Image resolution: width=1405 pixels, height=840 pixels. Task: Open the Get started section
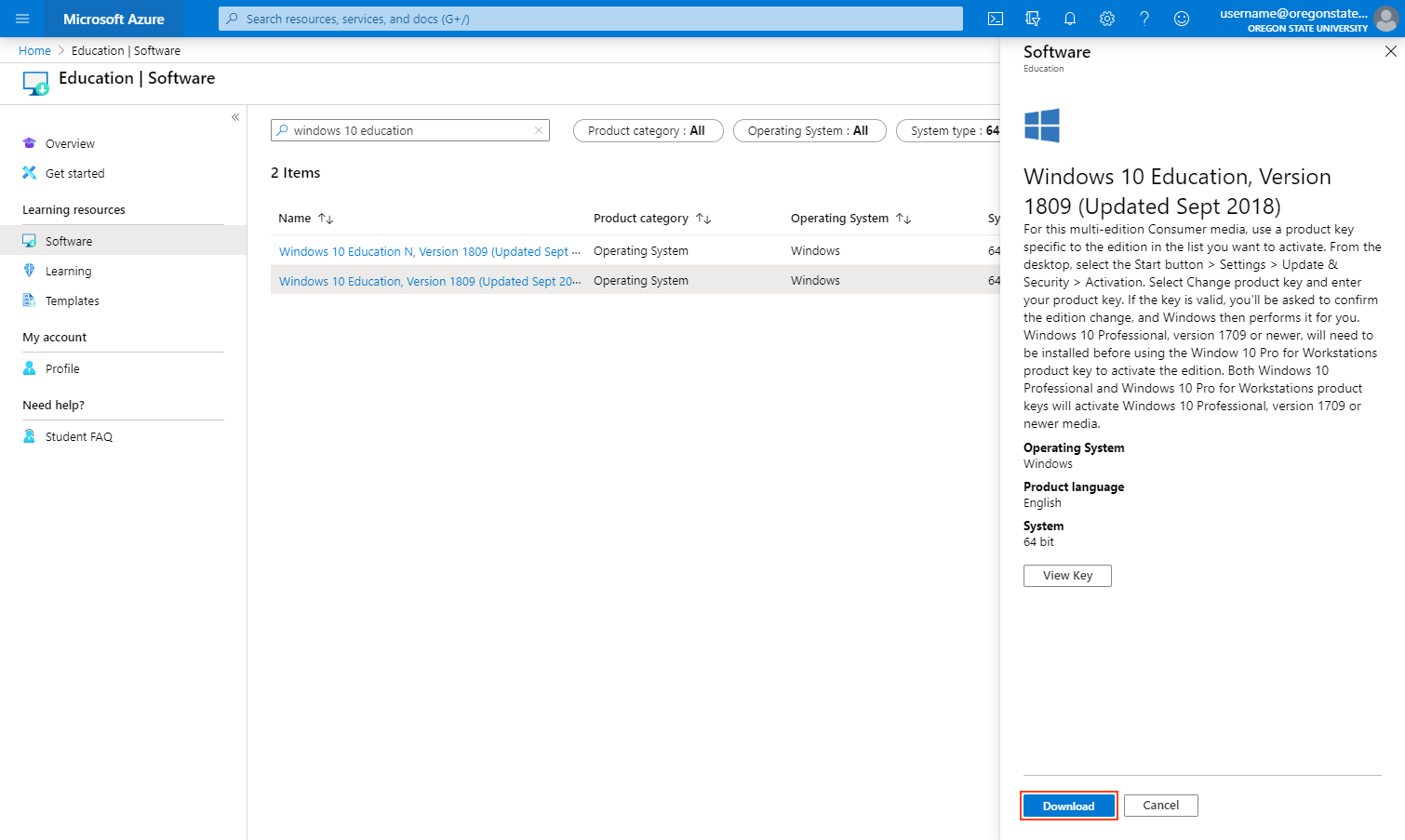(74, 173)
